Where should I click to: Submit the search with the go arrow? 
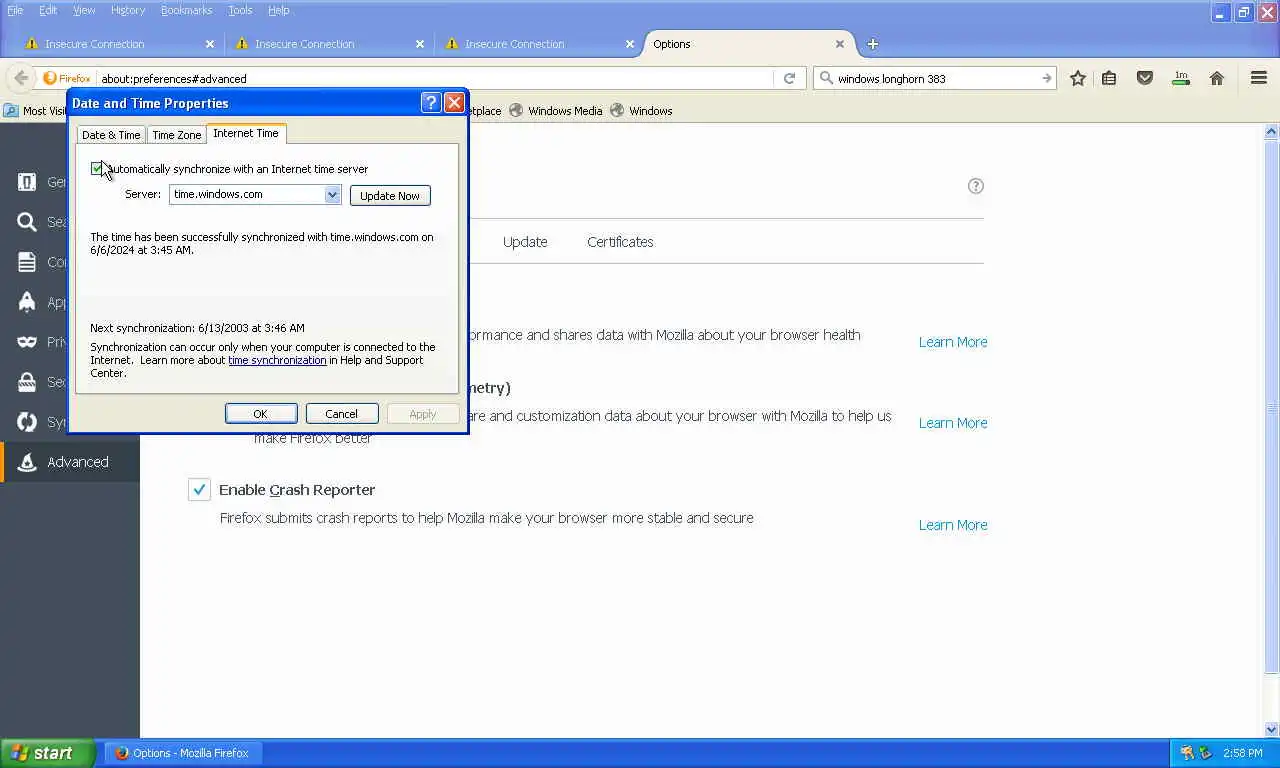click(x=1046, y=78)
